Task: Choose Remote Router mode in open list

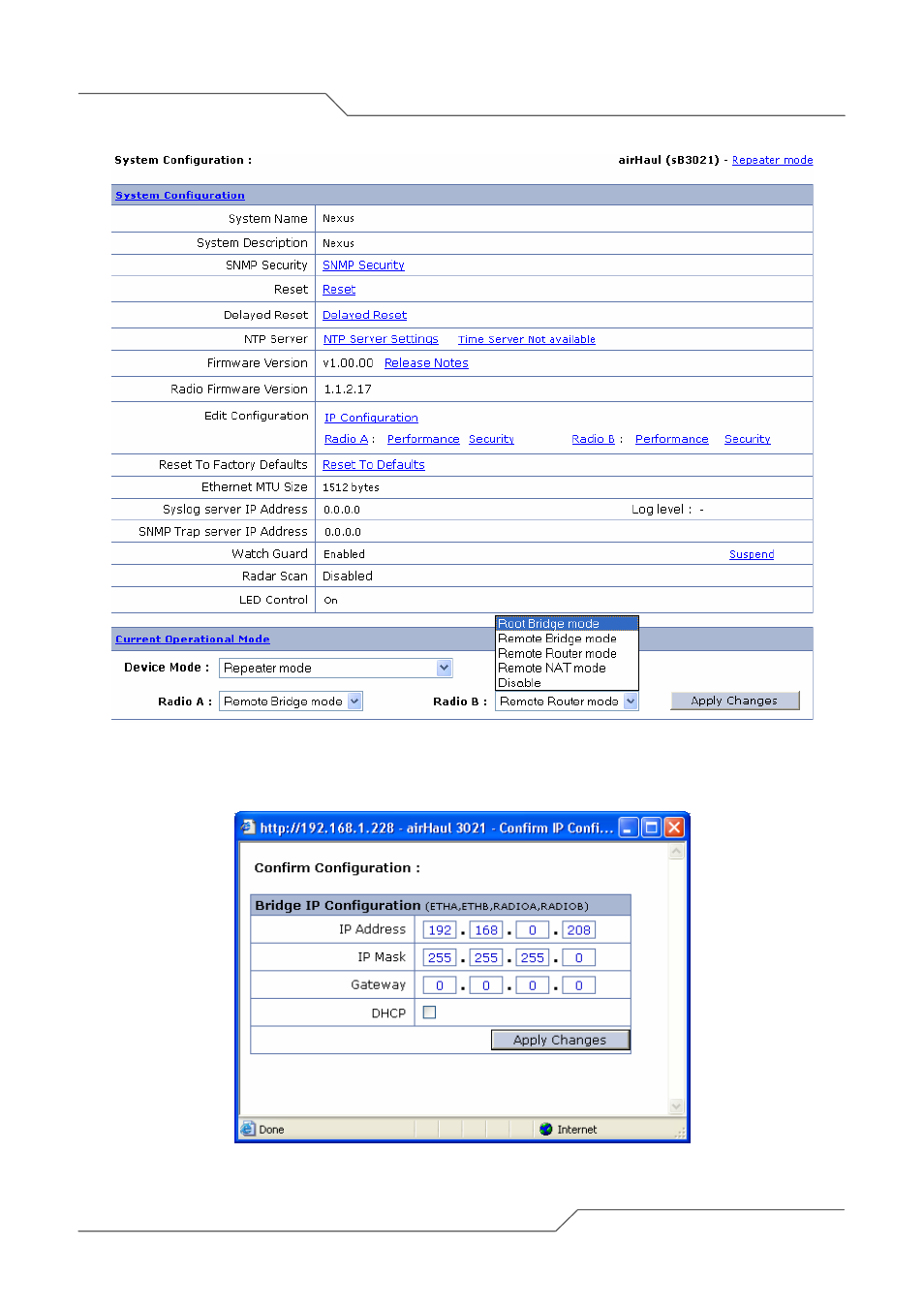Action: click(567, 653)
